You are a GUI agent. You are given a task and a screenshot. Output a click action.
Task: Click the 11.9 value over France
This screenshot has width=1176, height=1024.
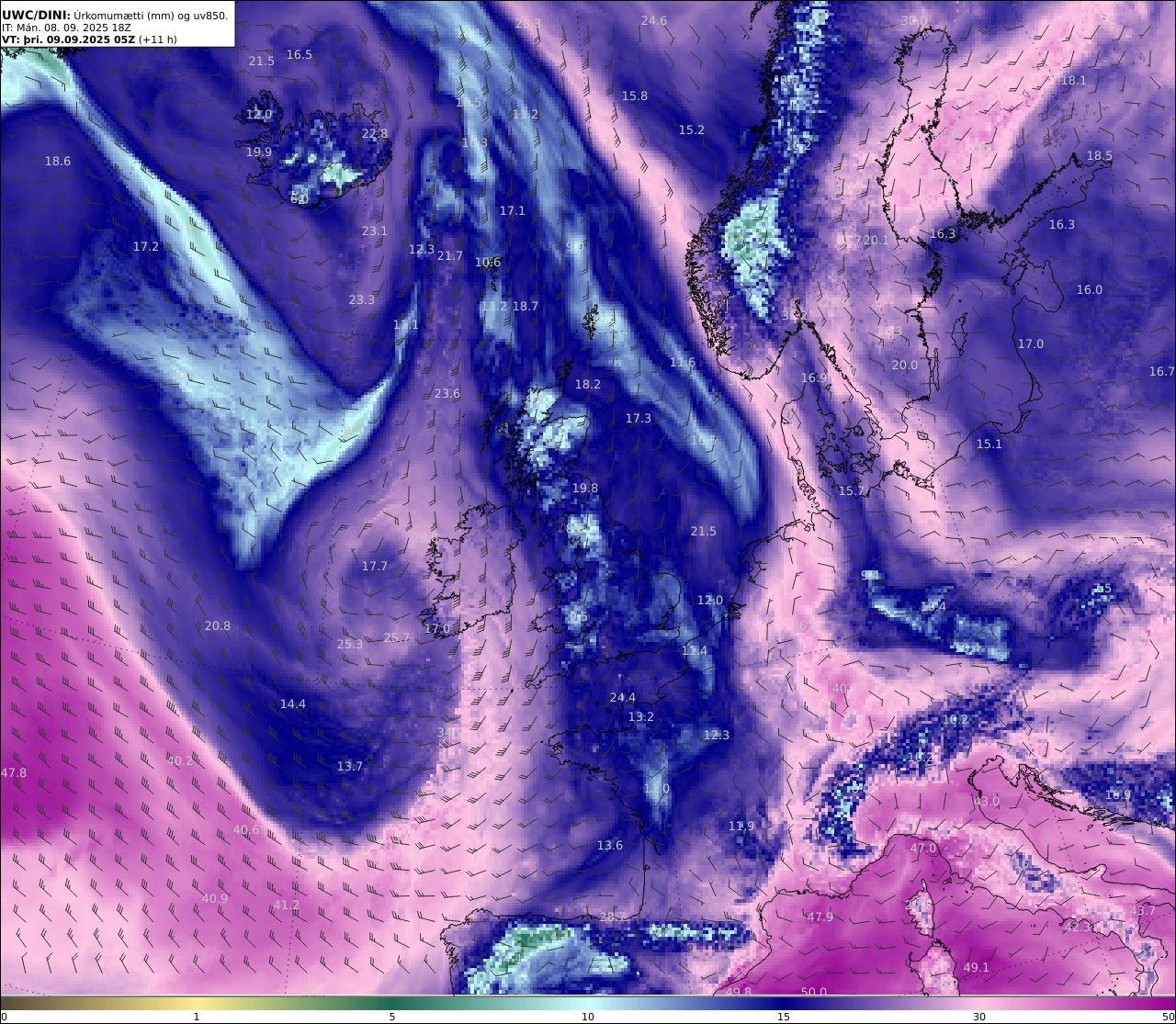[x=741, y=826]
